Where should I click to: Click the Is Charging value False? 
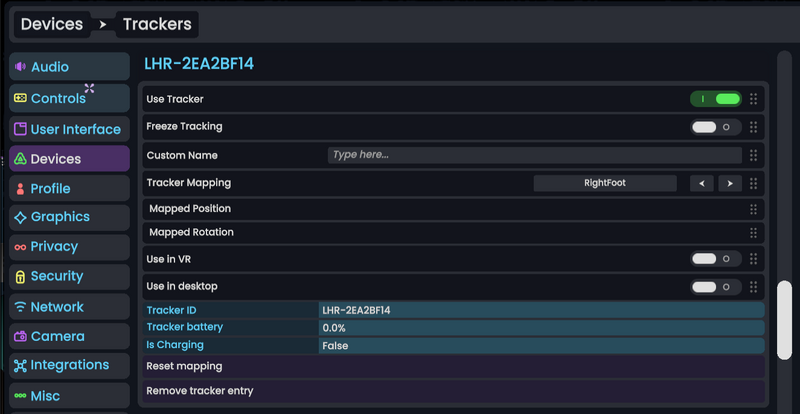(335, 346)
